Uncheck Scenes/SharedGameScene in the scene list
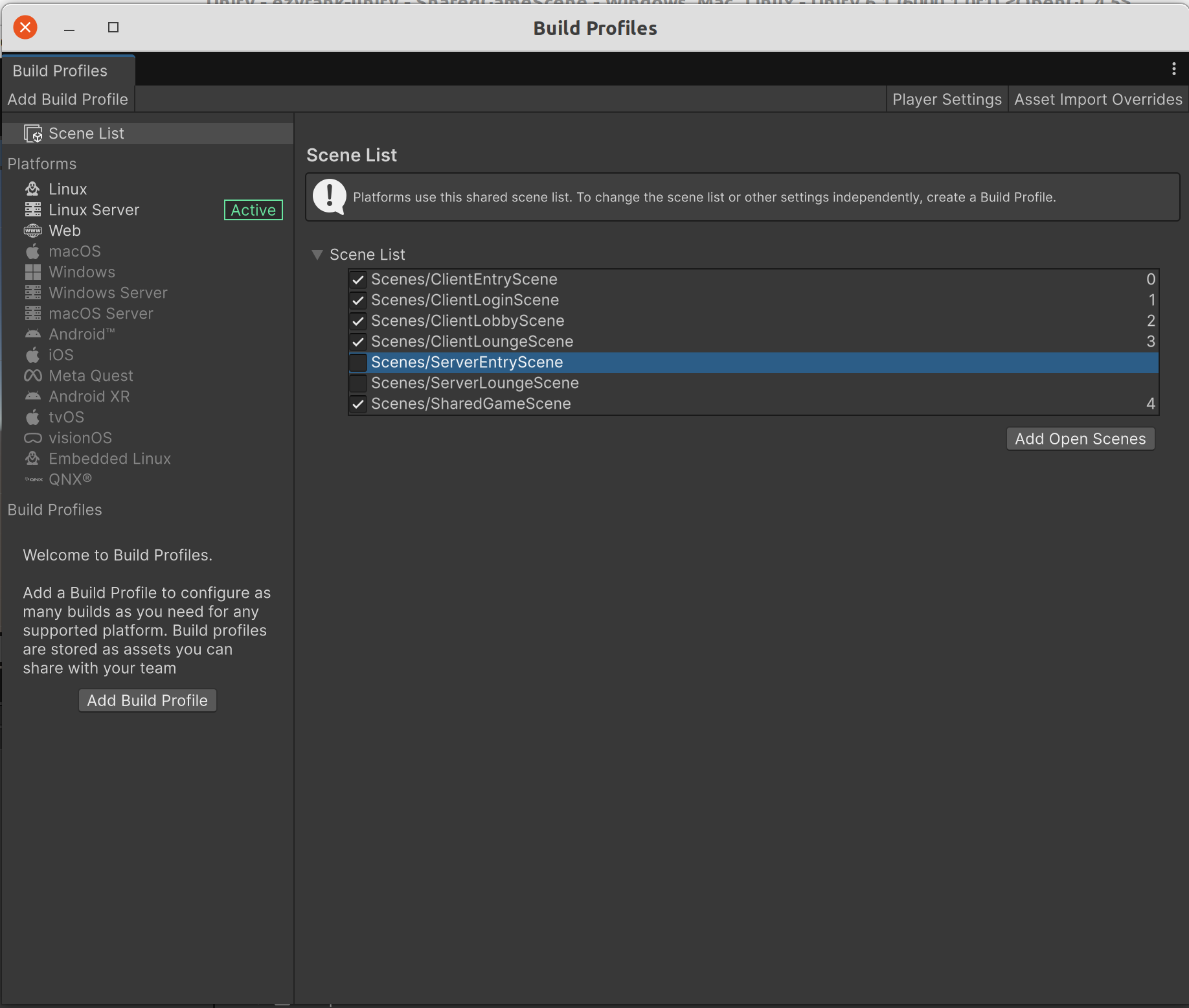The image size is (1189, 1008). tap(359, 404)
